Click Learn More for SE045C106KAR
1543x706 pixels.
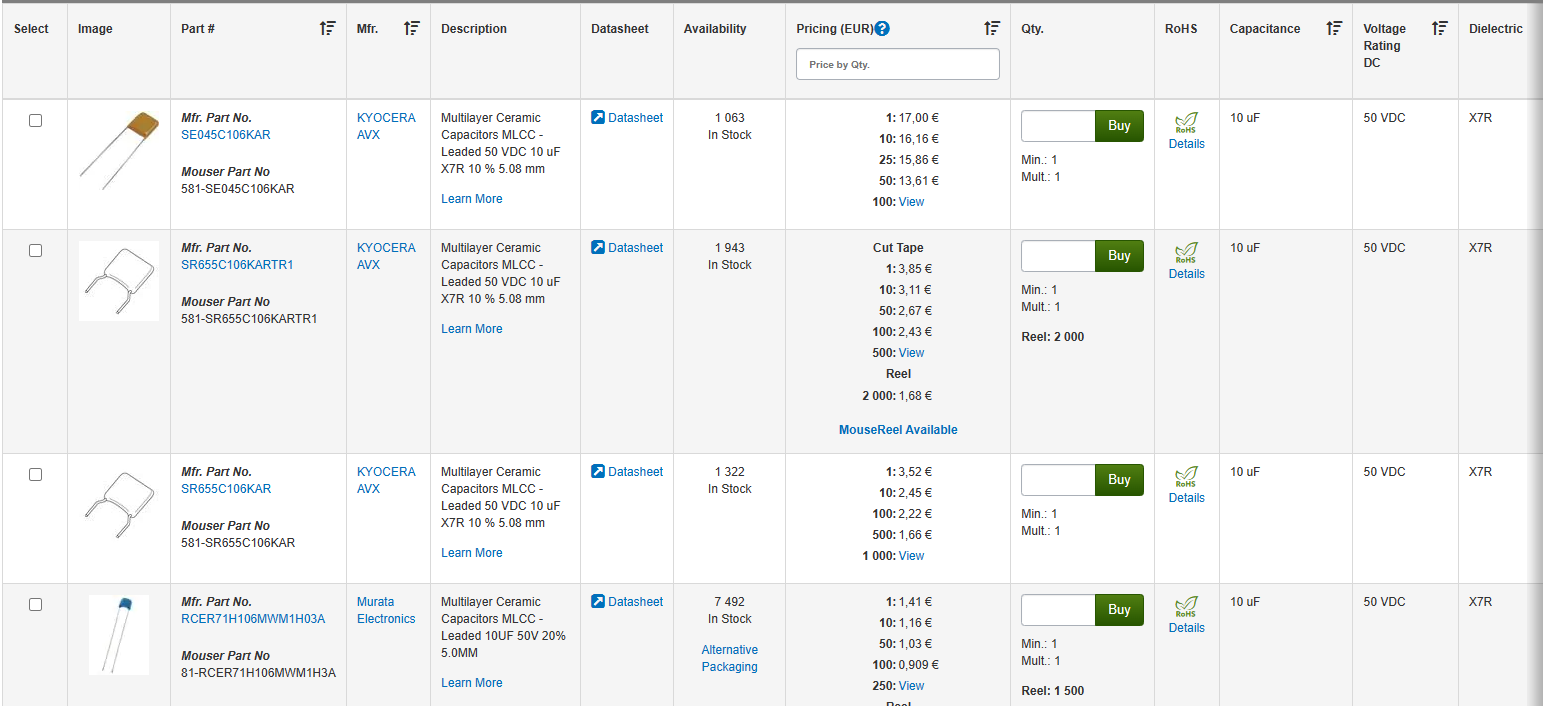pyautogui.click(x=472, y=199)
